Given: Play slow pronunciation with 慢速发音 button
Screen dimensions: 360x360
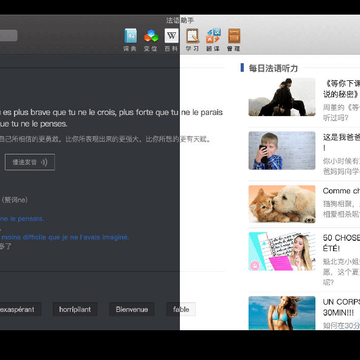Looking at the screenshot, I should point(30,162).
